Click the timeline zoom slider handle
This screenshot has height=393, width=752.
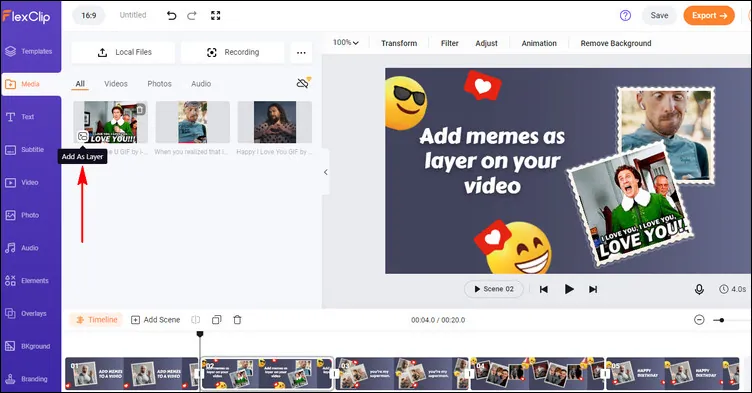[x=722, y=320]
